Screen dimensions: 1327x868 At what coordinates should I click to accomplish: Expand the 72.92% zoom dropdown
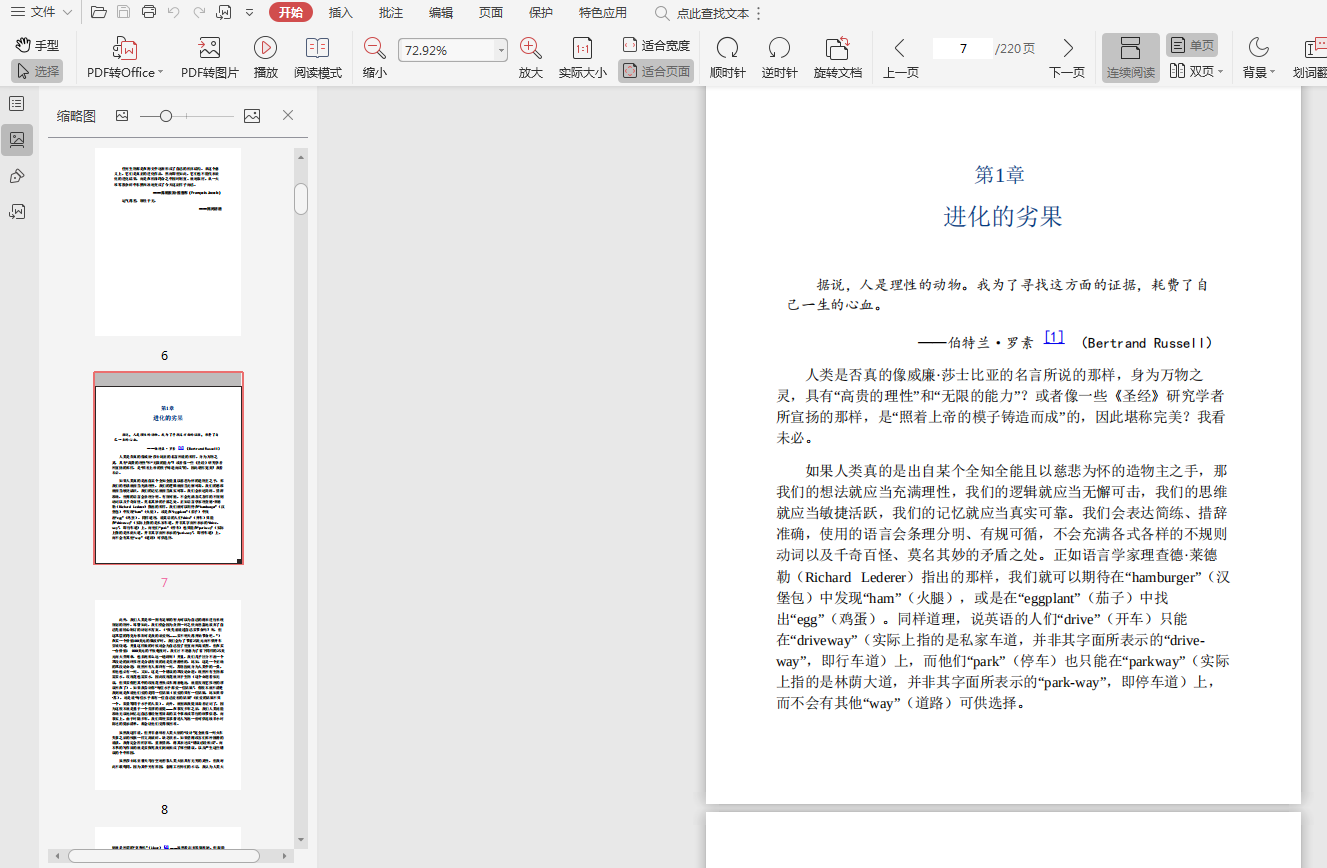(x=501, y=50)
